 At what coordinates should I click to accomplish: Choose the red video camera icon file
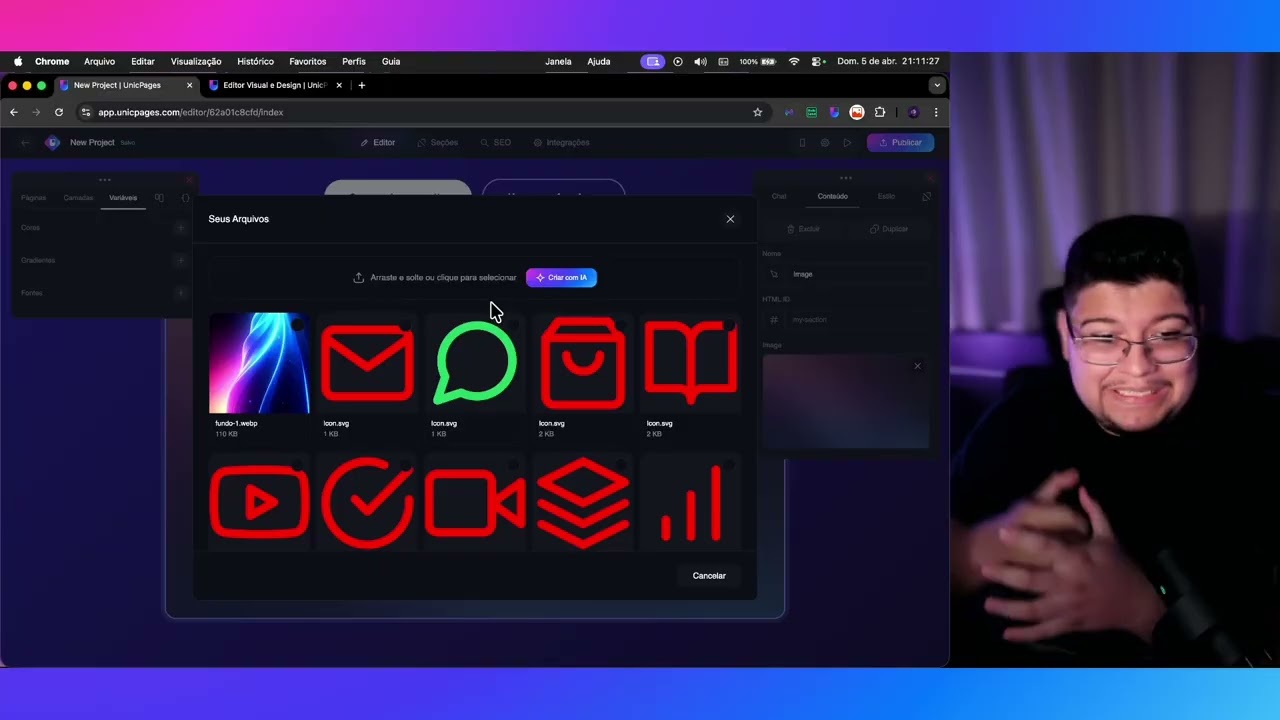coord(475,502)
